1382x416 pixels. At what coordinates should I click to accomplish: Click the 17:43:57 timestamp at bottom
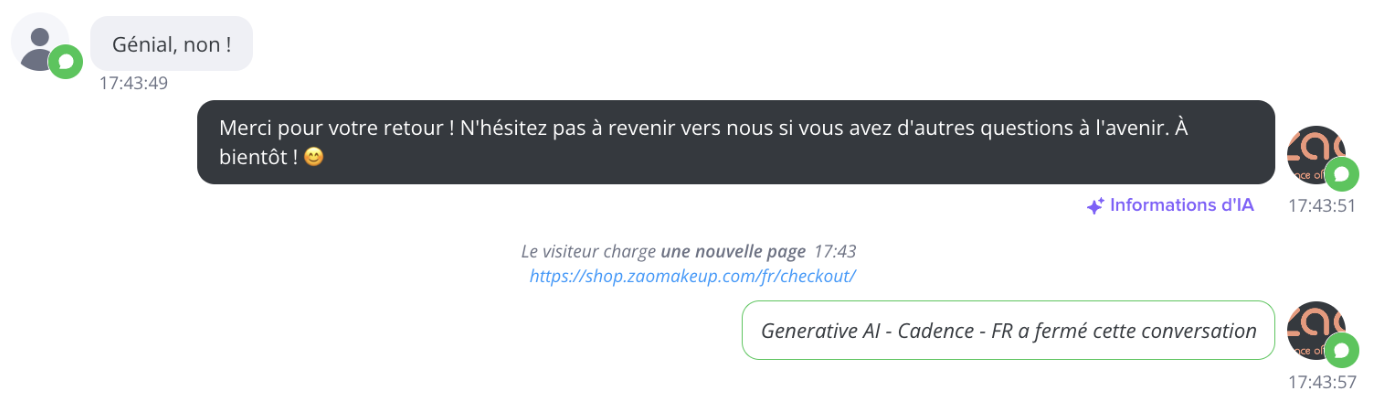[1322, 382]
